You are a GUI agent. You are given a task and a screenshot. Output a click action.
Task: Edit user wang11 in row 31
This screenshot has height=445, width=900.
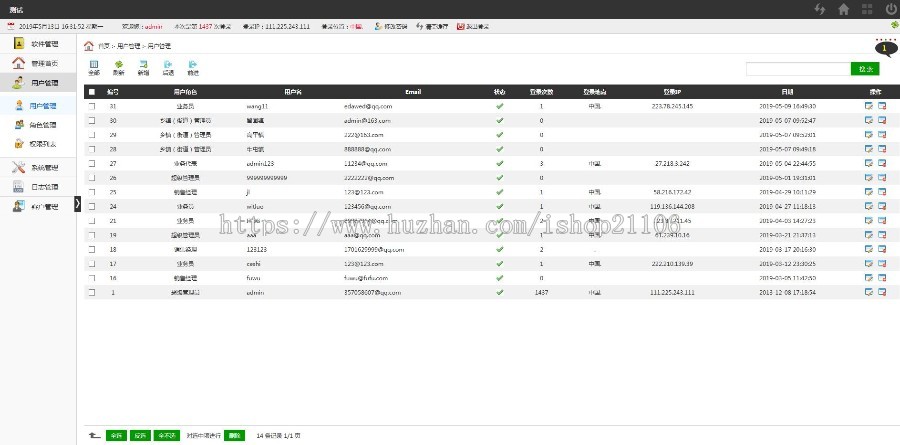(x=869, y=106)
